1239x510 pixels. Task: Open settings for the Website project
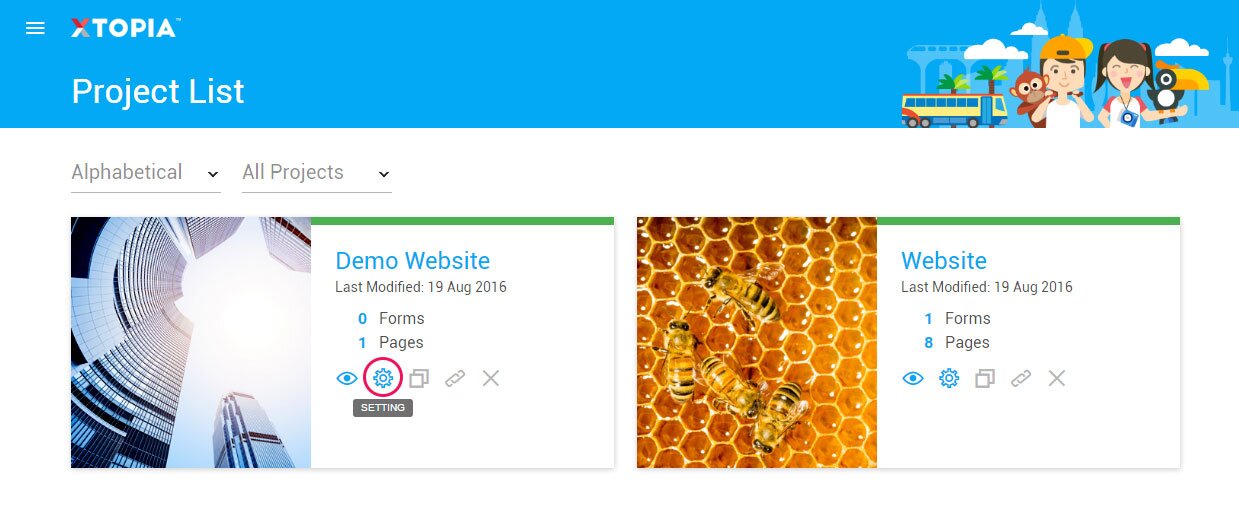coord(949,378)
